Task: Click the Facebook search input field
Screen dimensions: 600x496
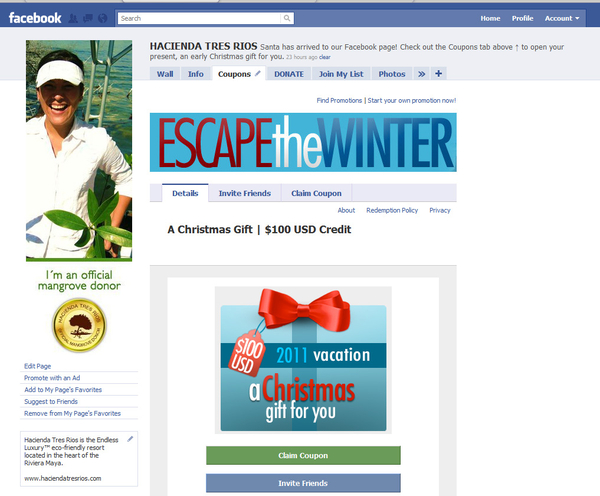Action: pos(200,18)
